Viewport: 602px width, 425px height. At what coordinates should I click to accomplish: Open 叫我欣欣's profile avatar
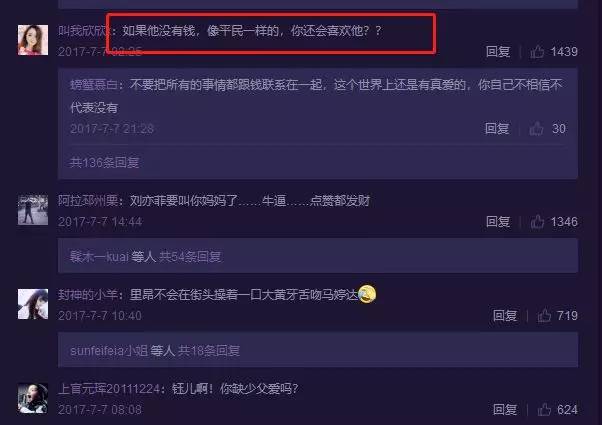coord(33,40)
